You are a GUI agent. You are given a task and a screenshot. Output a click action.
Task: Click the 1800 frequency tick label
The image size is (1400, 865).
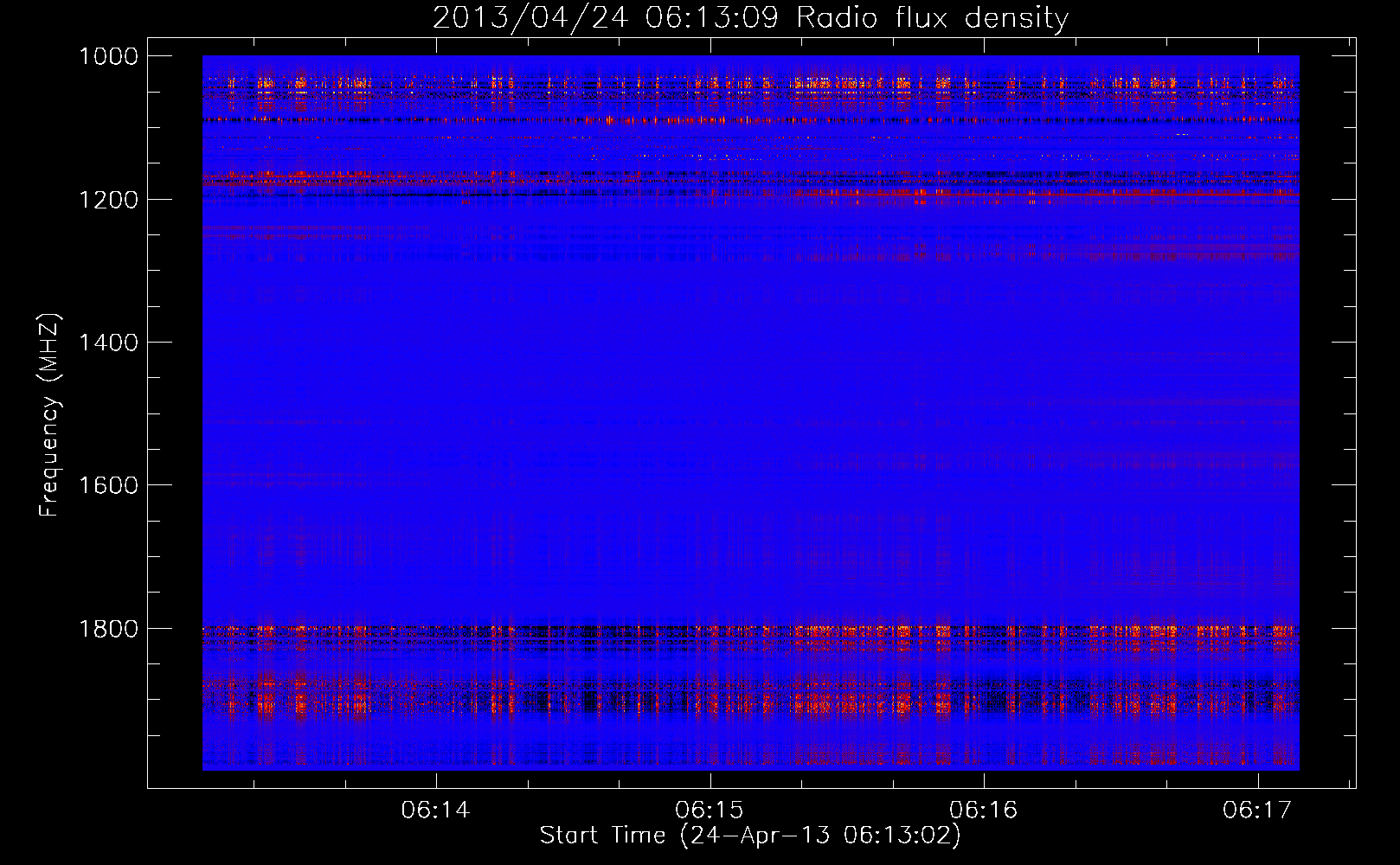pos(108,629)
